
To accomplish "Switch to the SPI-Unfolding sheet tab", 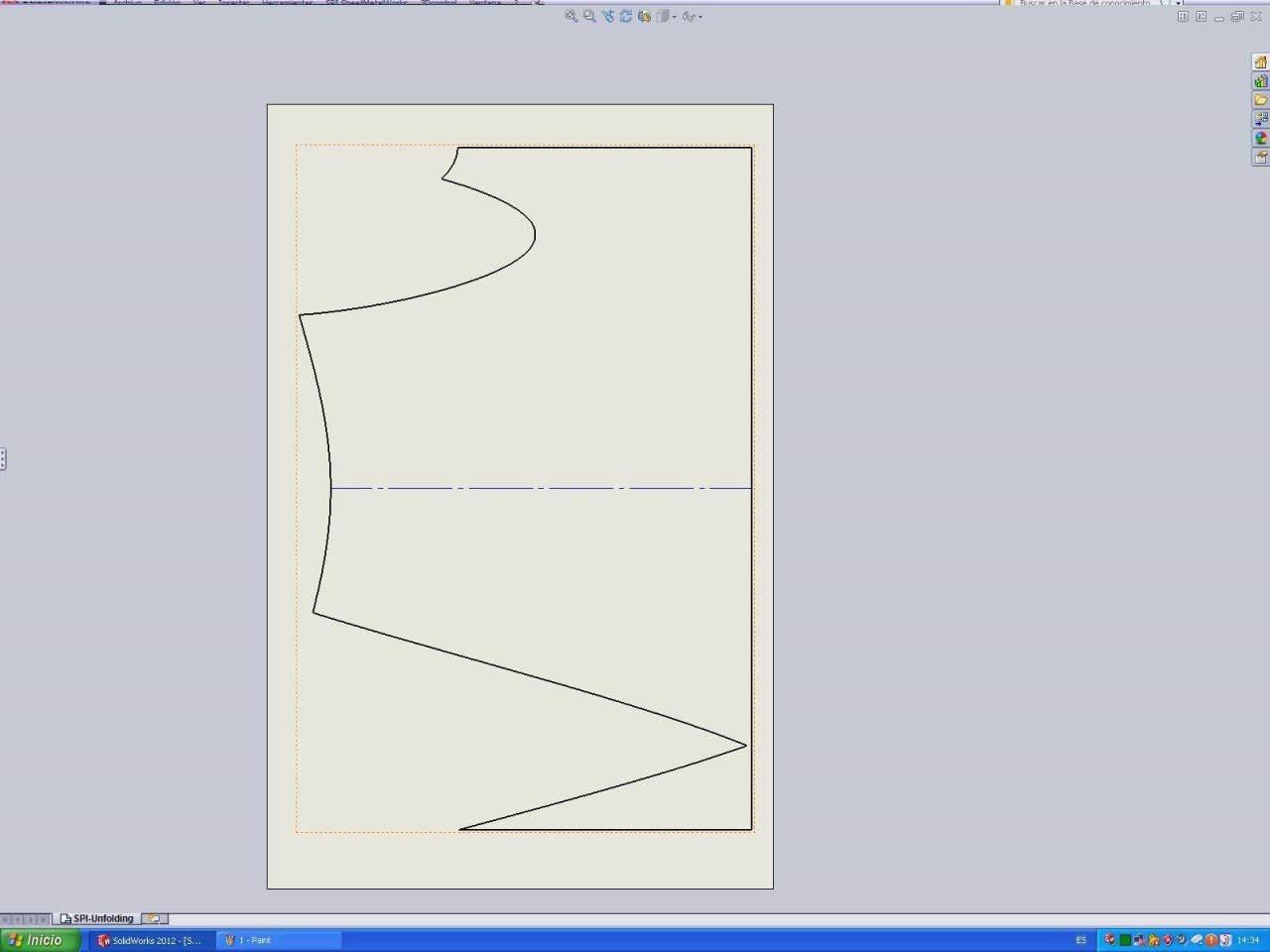I will [x=96, y=918].
